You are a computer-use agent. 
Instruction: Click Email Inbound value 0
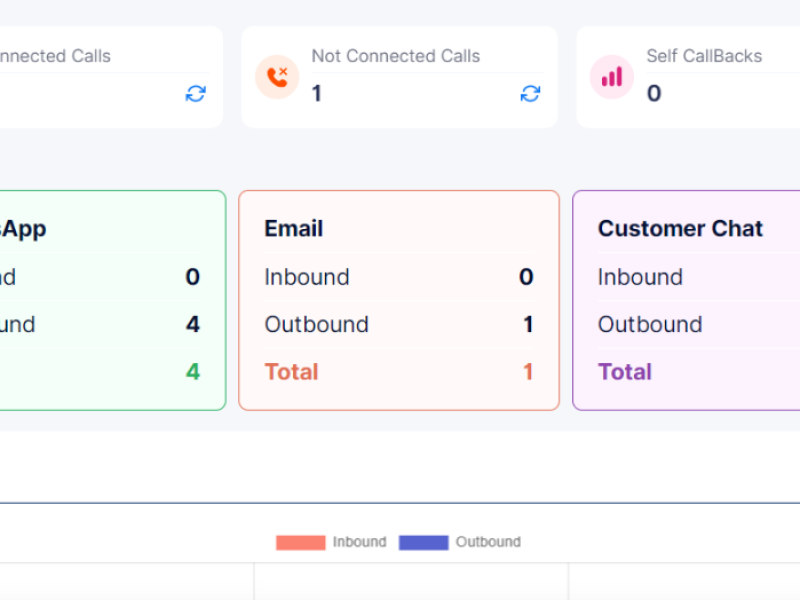click(x=526, y=277)
